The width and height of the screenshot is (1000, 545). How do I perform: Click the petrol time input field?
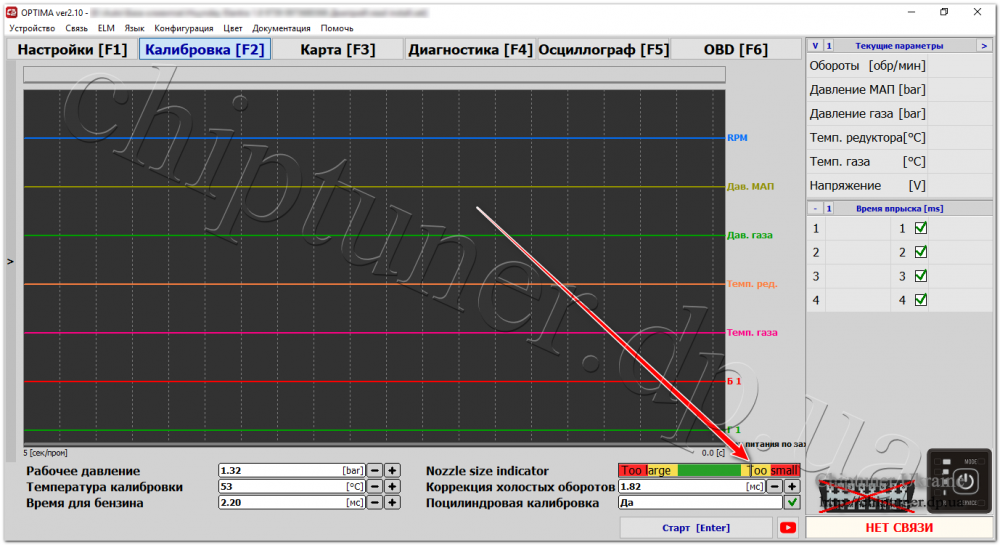pos(291,502)
